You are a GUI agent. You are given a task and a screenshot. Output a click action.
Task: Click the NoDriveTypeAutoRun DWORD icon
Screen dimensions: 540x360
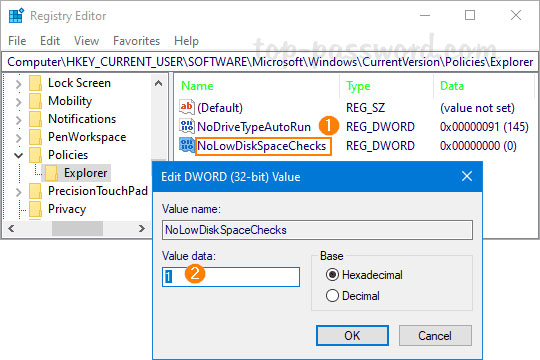pyautogui.click(x=187, y=126)
